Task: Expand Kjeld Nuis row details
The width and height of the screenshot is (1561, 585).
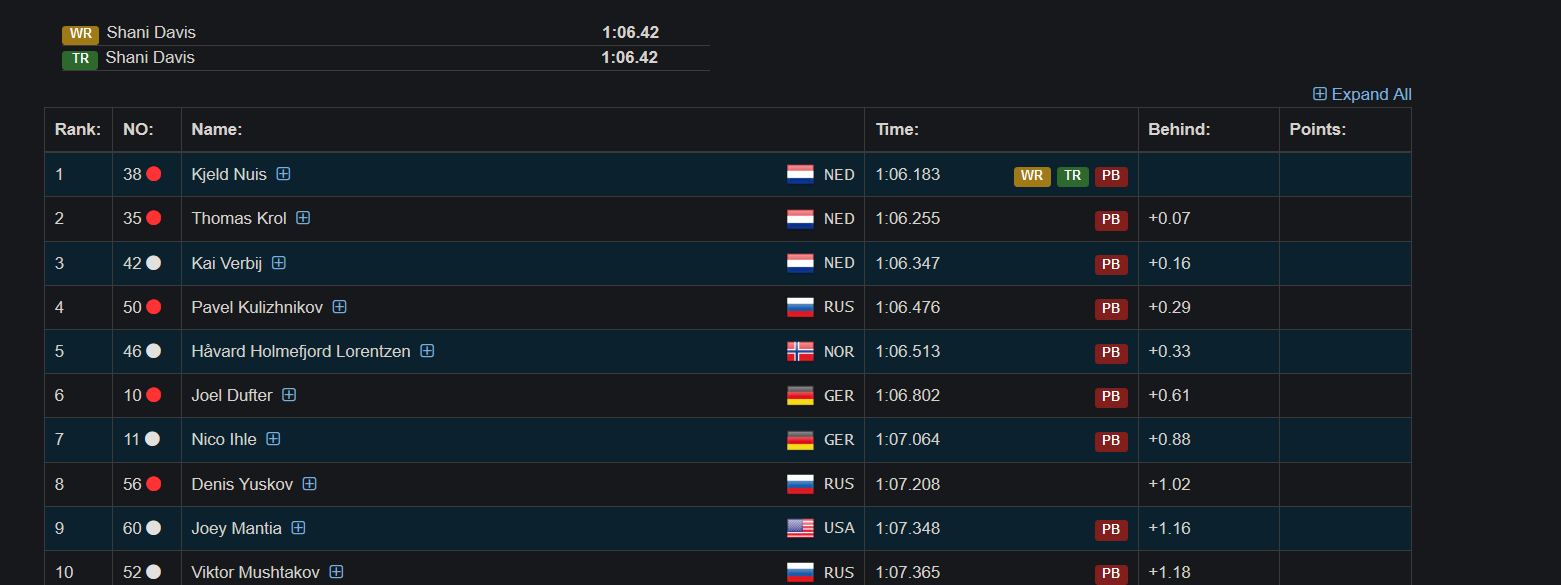Action: coord(283,174)
